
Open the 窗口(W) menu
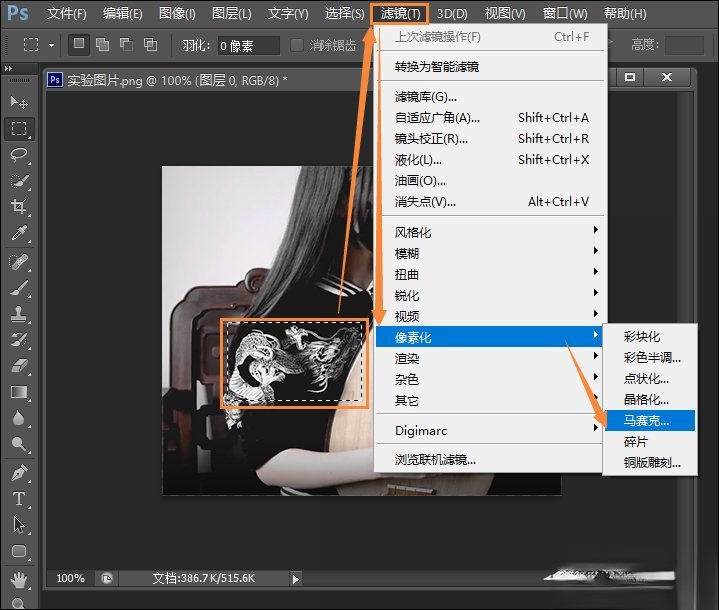click(x=564, y=13)
